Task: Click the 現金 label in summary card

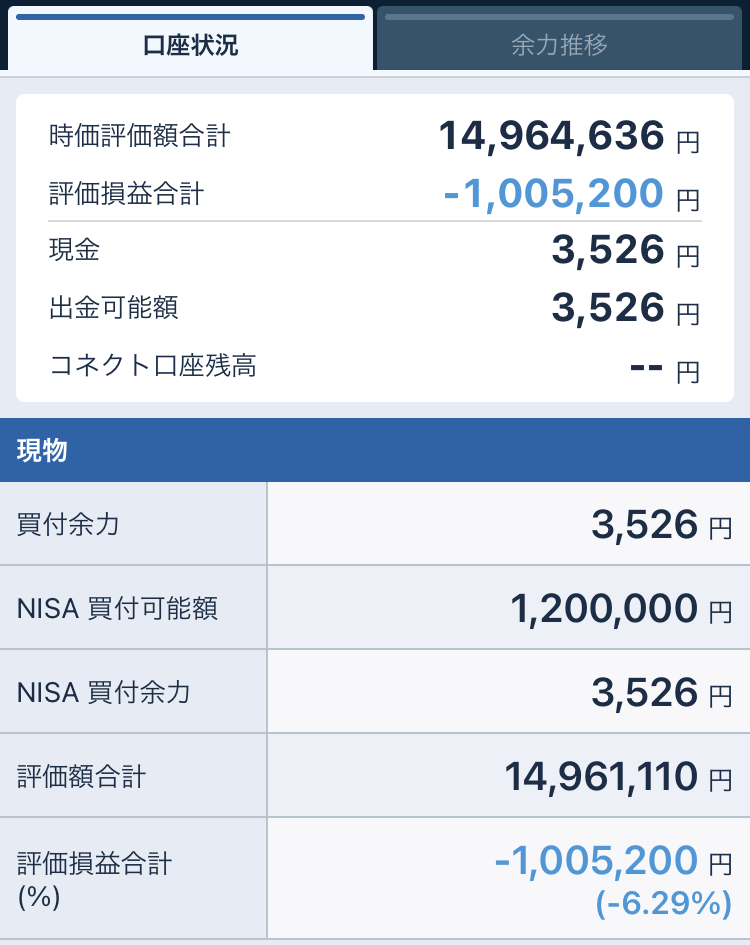Action: point(75,250)
